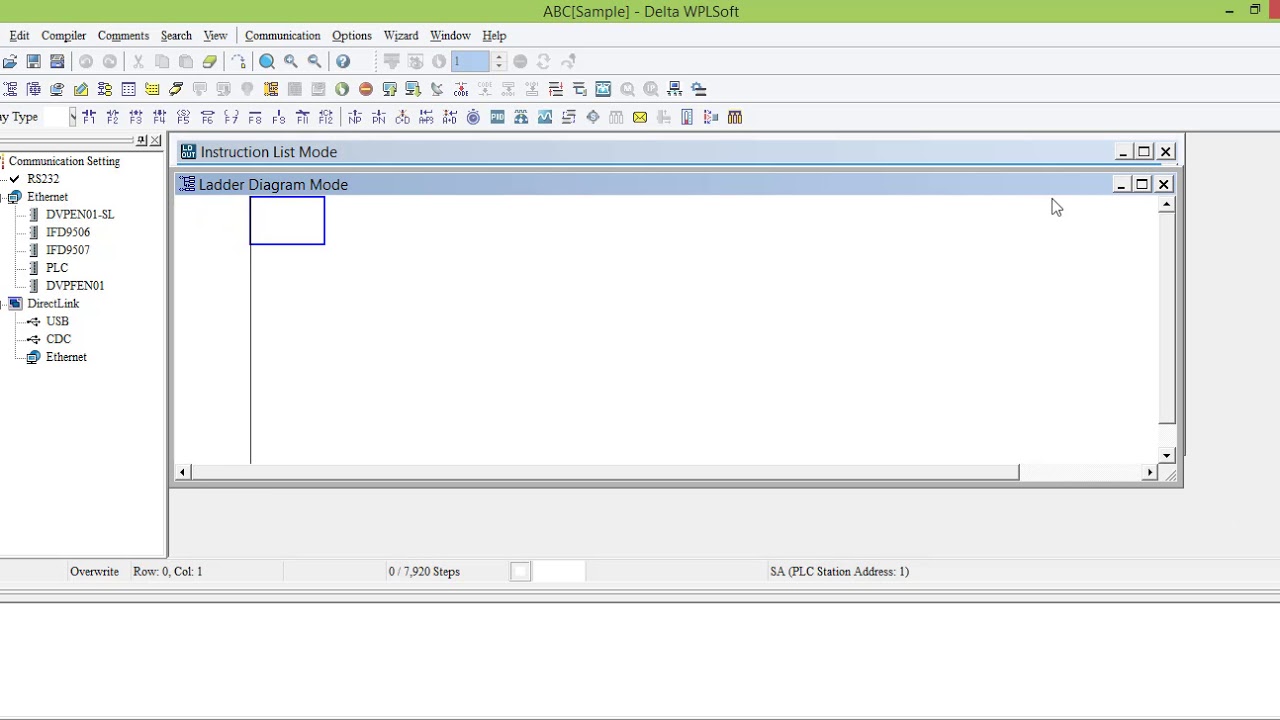The image size is (1280, 720).
Task: Click the timer clock icon in ladder toolbar
Action: [x=473, y=117]
